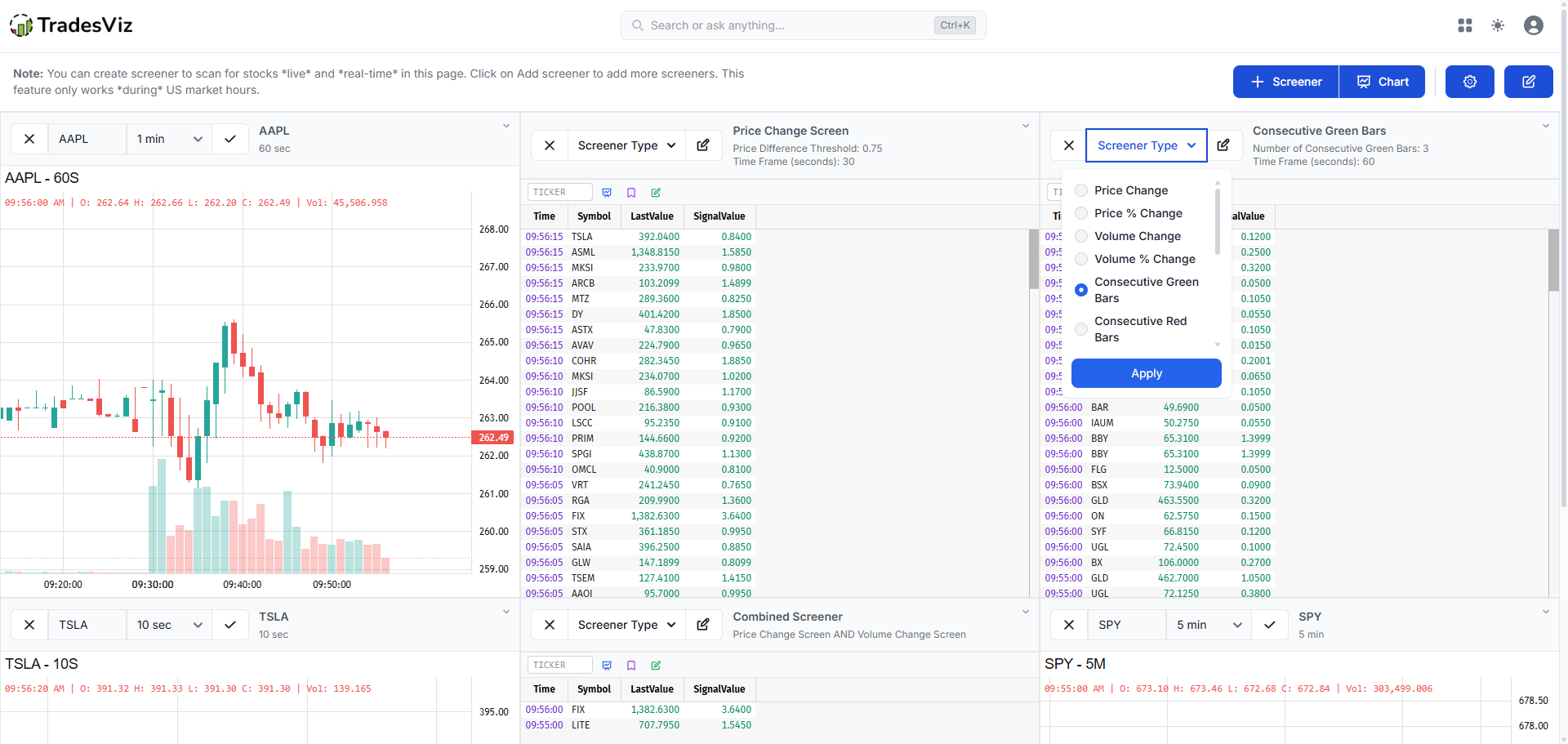Image resolution: width=1568 pixels, height=744 pixels.
Task: Open the AAPL timeframe dropdown showing 1 min
Action: point(168,139)
